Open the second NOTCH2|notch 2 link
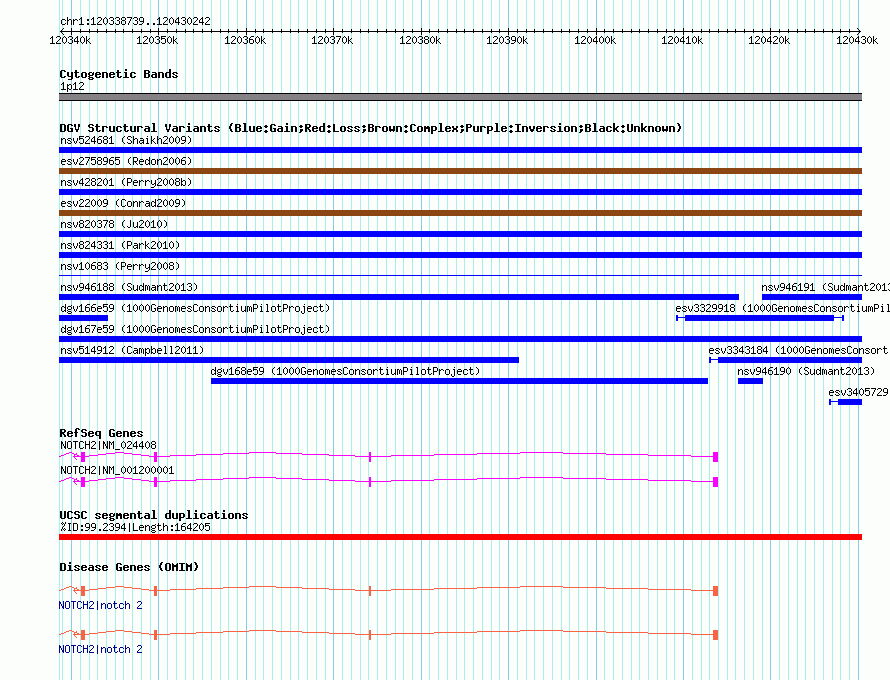Image resolution: width=890 pixels, height=680 pixels. [x=100, y=649]
